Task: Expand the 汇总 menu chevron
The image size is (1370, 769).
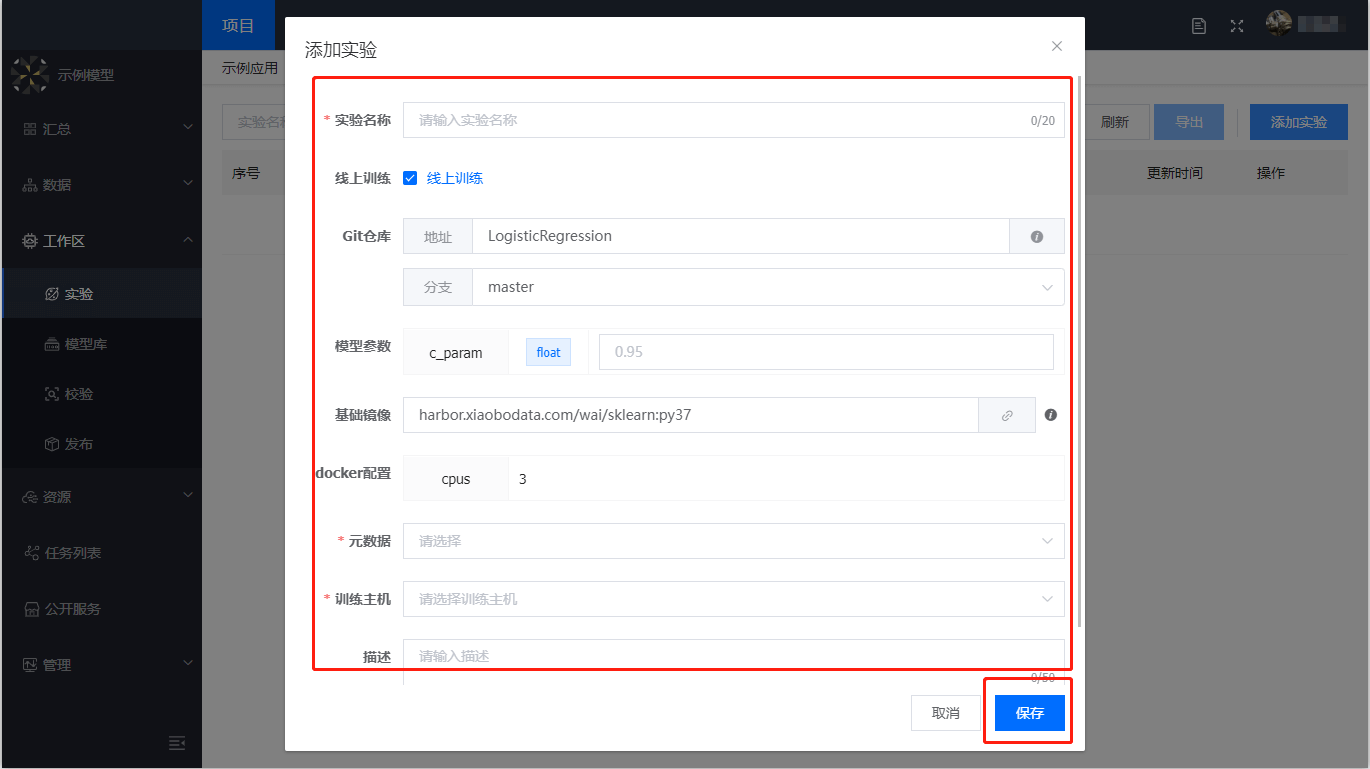Action: pyautogui.click(x=188, y=129)
